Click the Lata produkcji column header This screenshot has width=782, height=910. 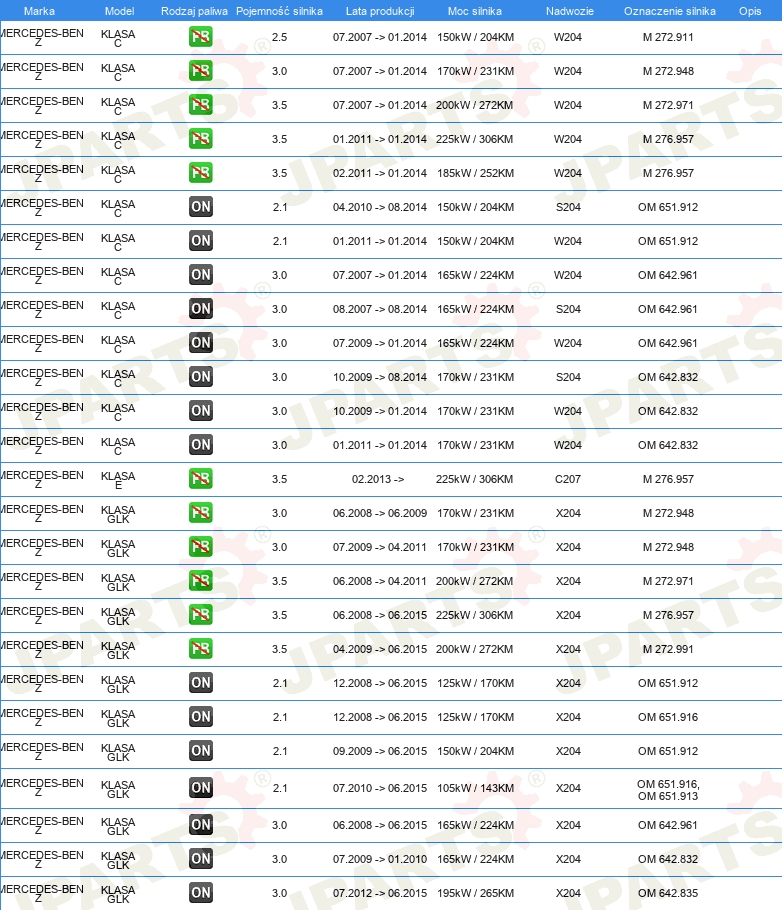pos(380,11)
